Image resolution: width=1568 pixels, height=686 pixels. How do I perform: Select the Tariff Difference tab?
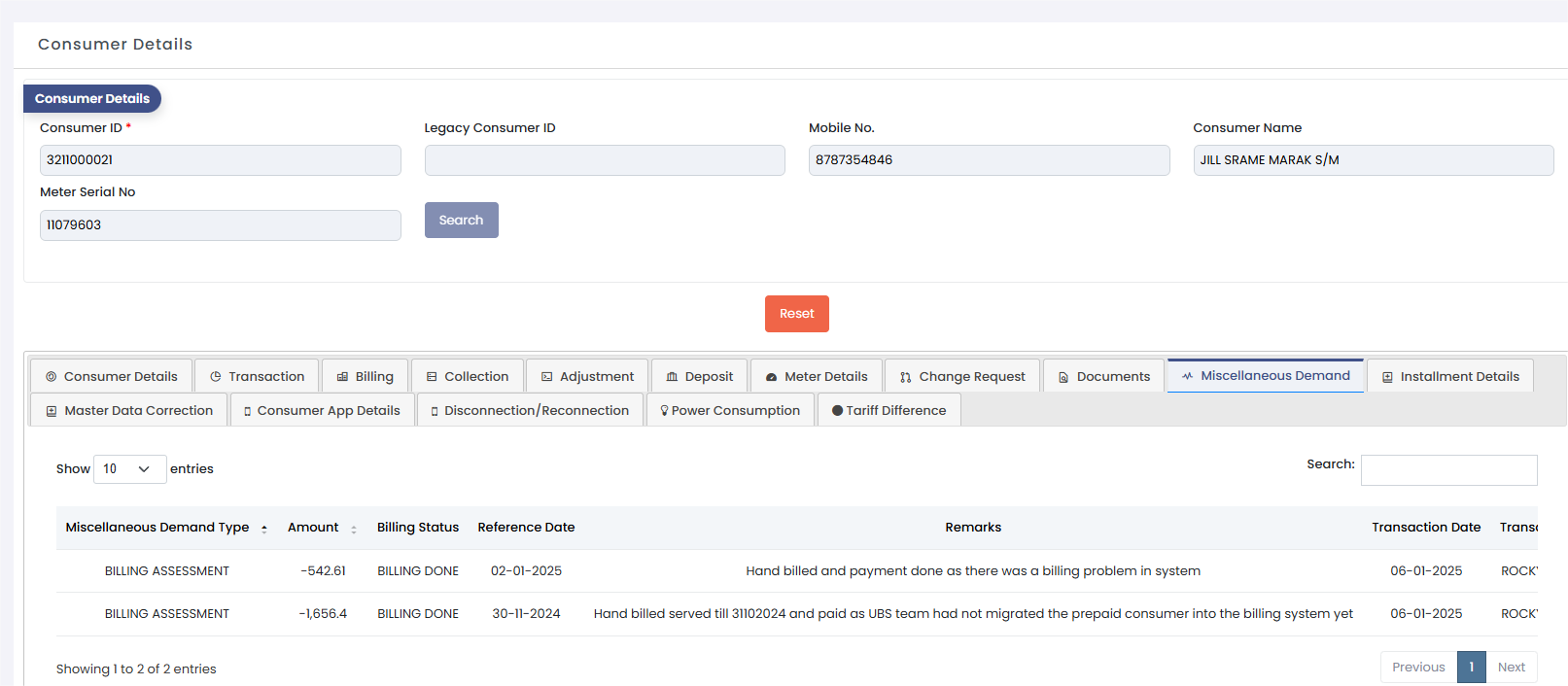pos(889,410)
